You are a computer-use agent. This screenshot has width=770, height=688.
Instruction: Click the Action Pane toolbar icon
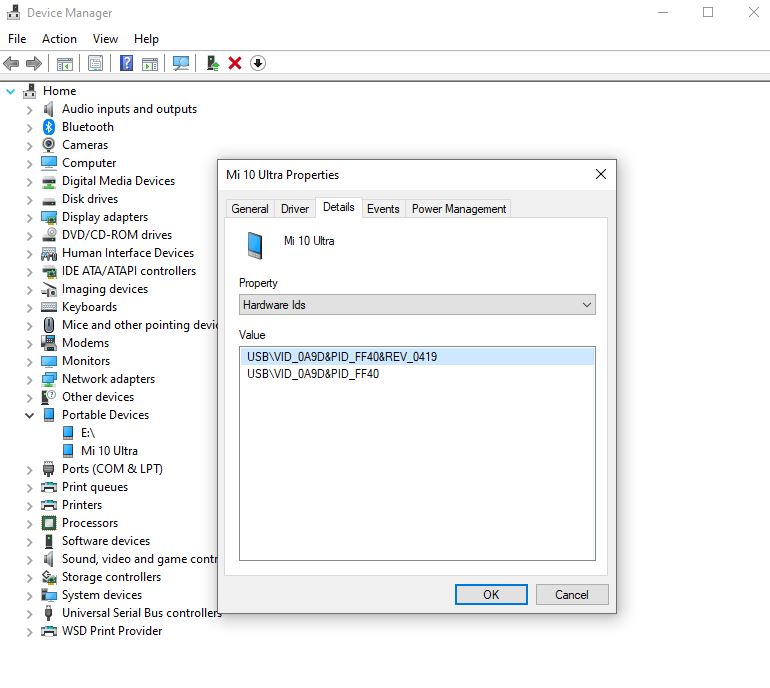150,63
